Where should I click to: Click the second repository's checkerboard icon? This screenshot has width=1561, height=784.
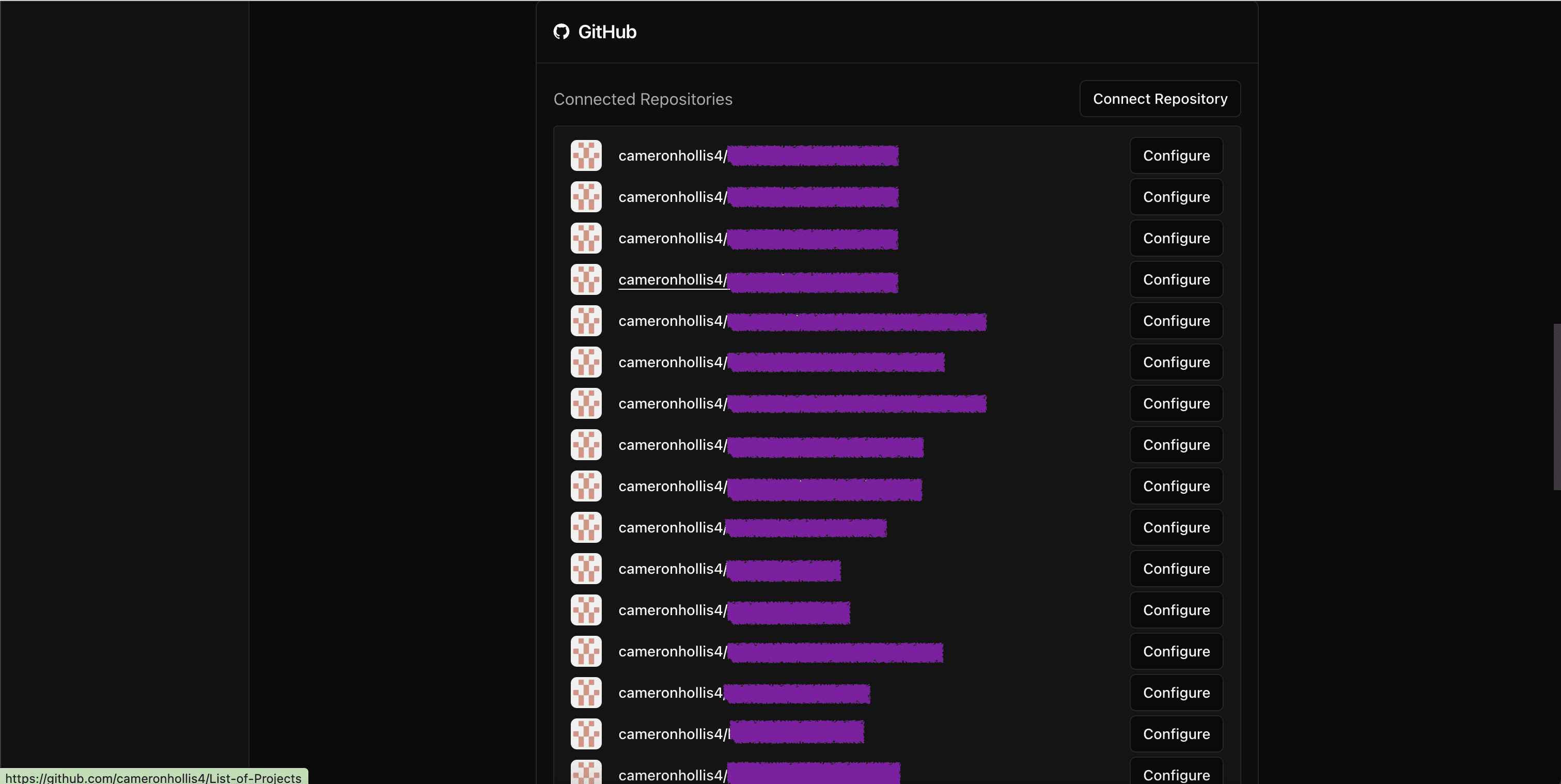click(586, 196)
